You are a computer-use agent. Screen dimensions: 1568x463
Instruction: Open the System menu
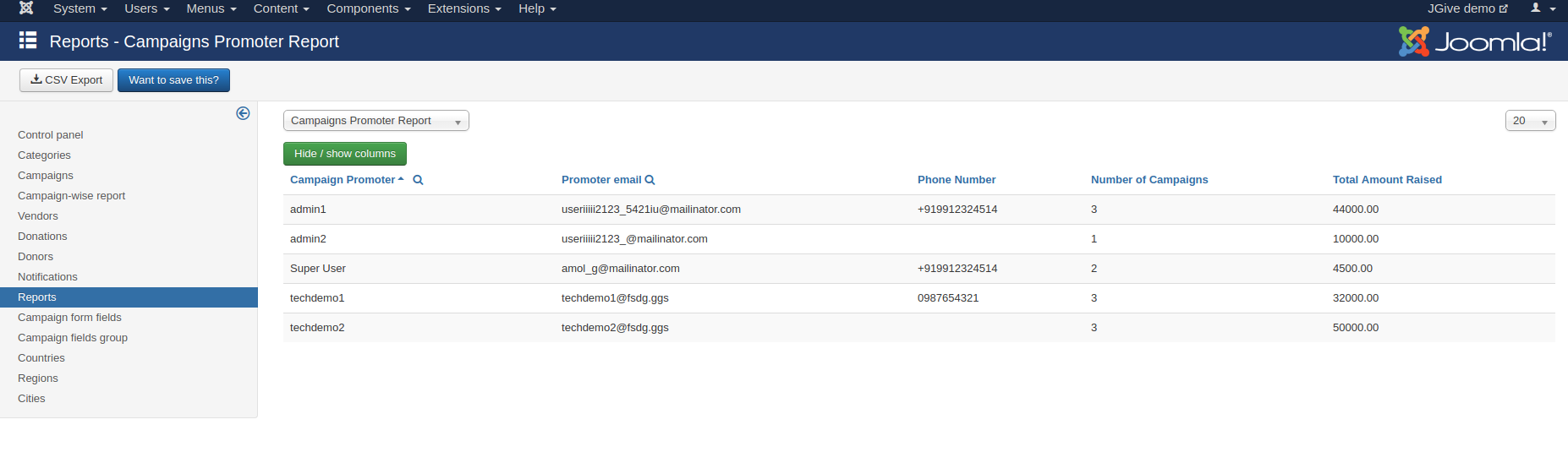79,8
